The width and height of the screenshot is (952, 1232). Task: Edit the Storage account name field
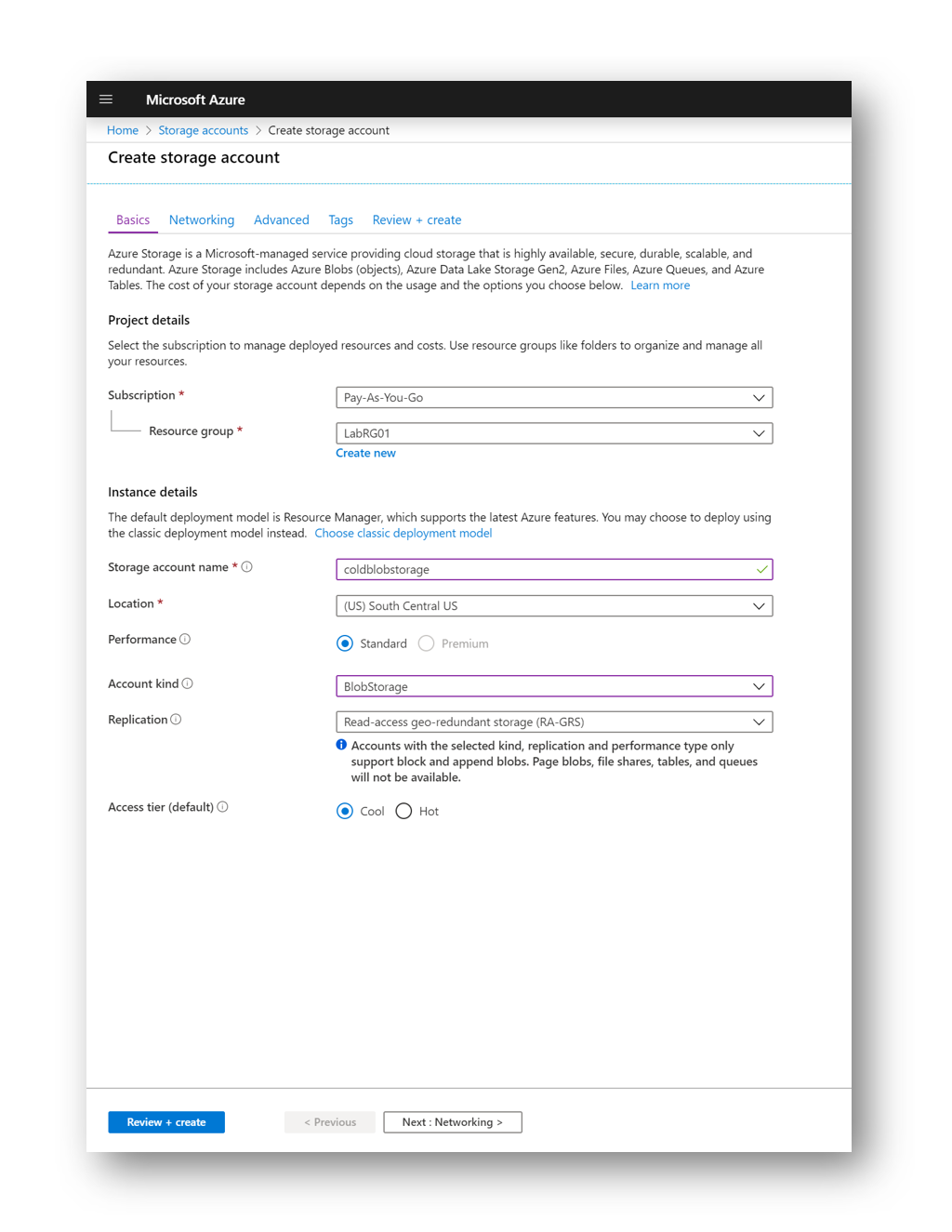click(x=554, y=569)
